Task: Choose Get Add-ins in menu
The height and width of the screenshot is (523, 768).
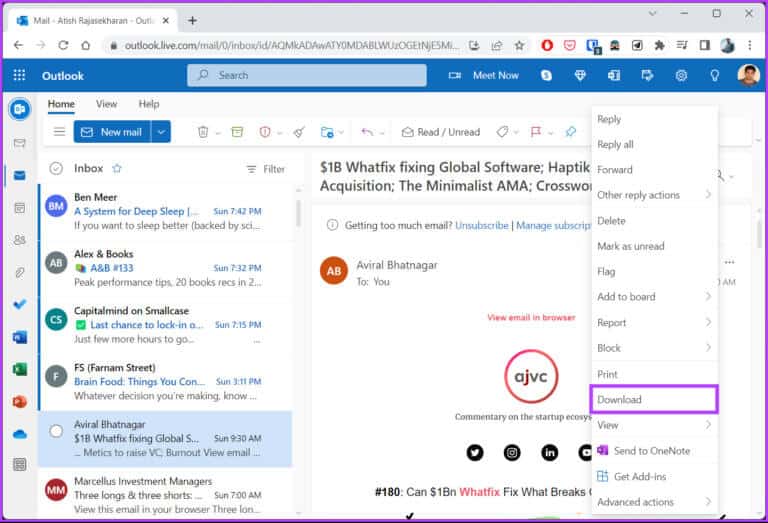Action: pyautogui.click(x=654, y=476)
